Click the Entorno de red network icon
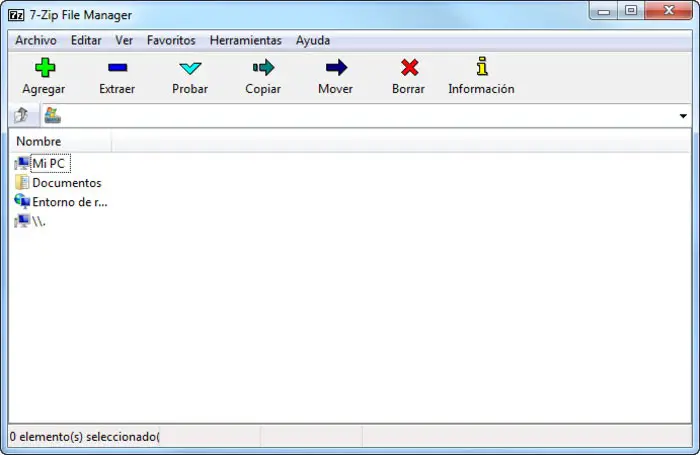 (22, 201)
